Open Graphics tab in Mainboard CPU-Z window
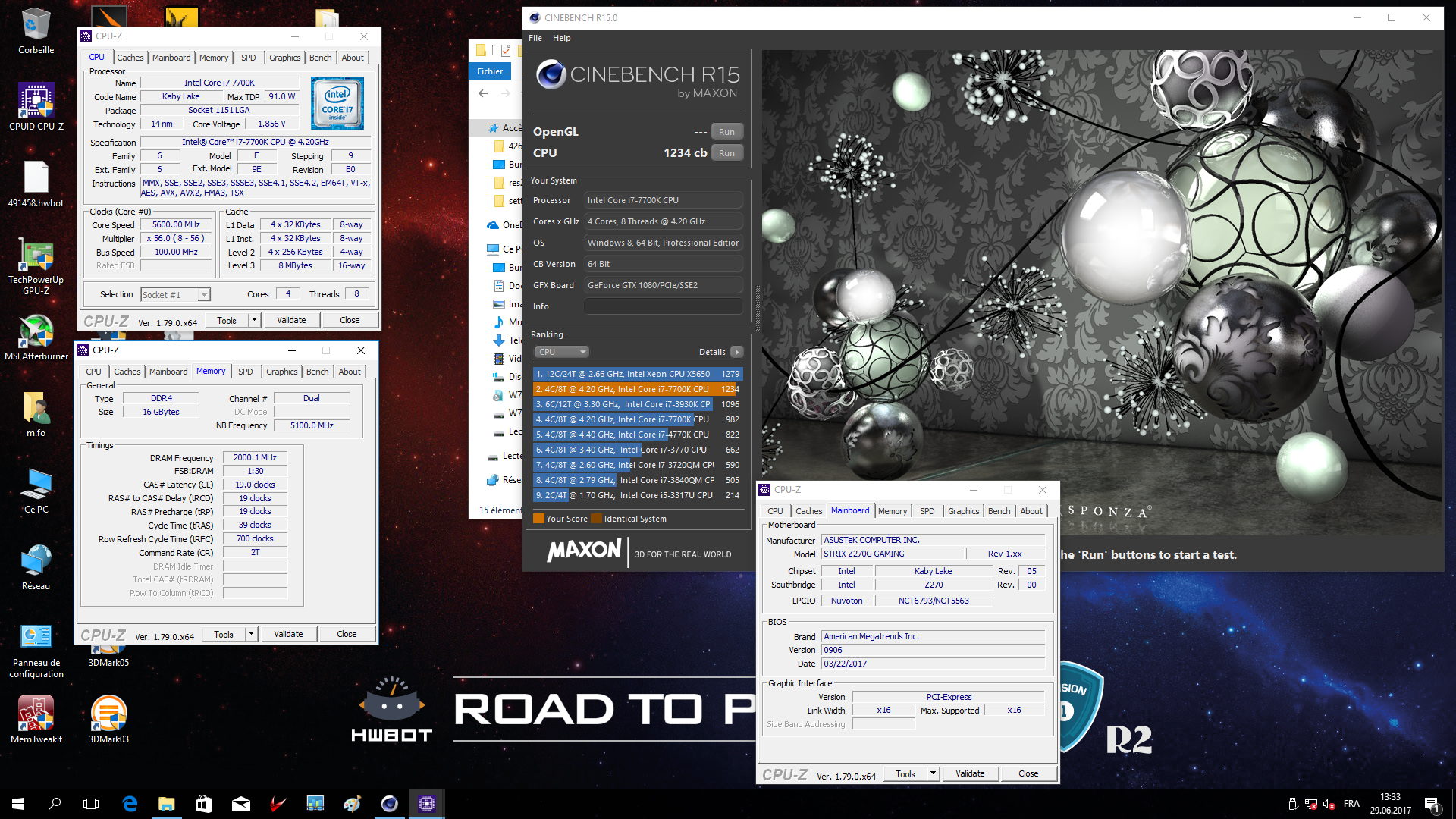Image resolution: width=1456 pixels, height=819 pixels. click(x=963, y=511)
